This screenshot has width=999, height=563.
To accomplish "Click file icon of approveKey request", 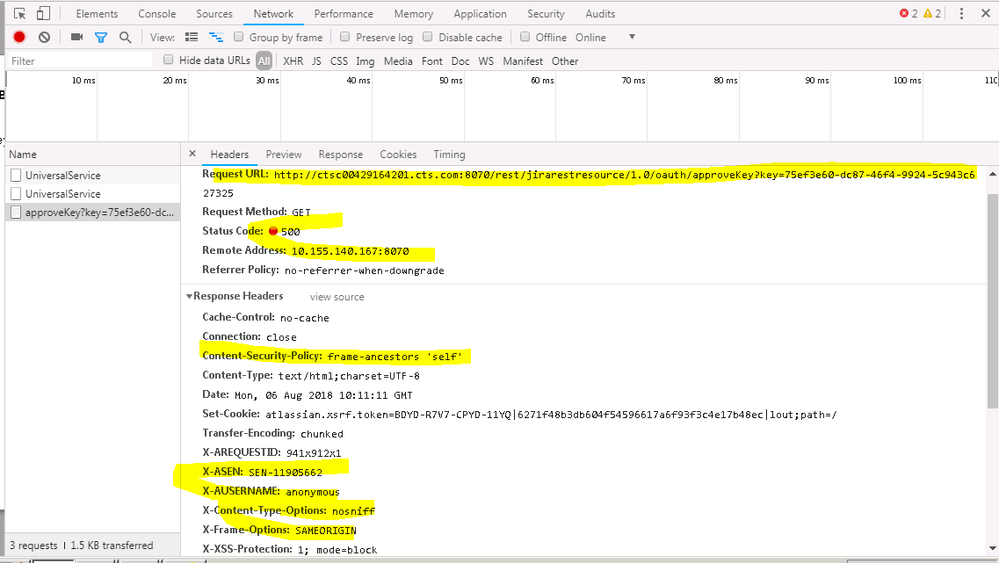I will click(x=16, y=212).
